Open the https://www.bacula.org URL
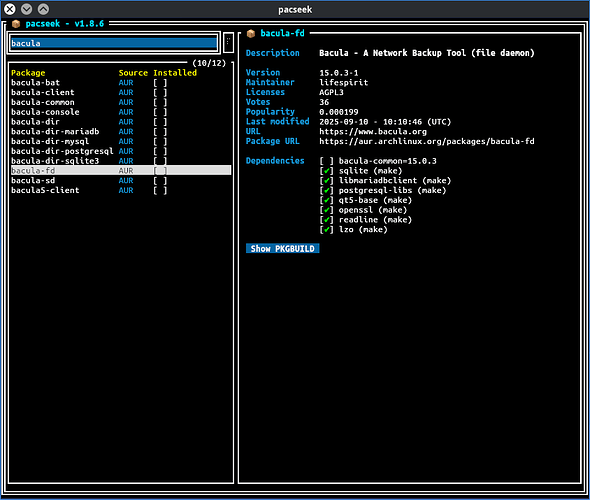590x500 pixels. coord(373,132)
